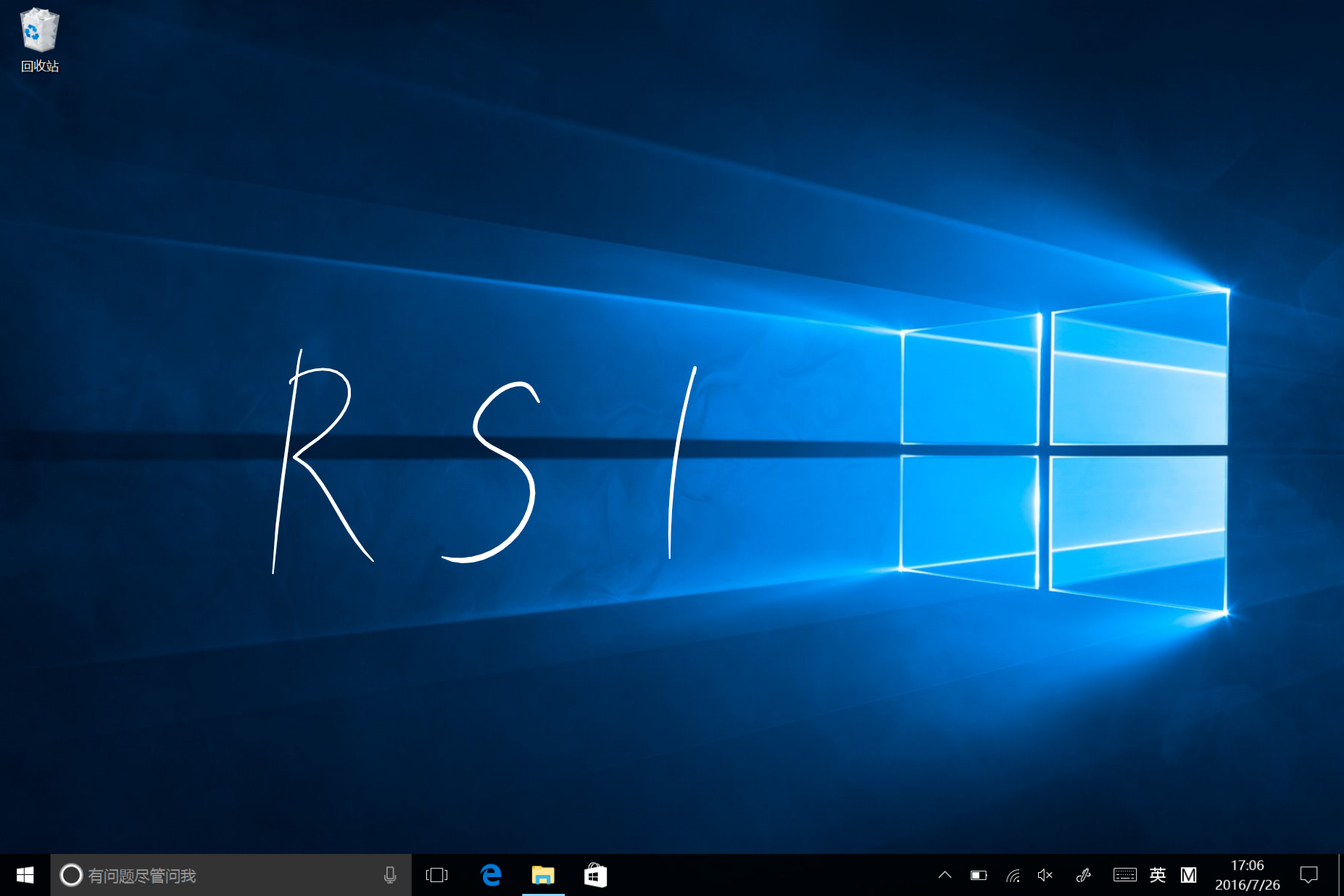Switch input language indicator 英
The image size is (1344, 896).
pyautogui.click(x=1158, y=875)
